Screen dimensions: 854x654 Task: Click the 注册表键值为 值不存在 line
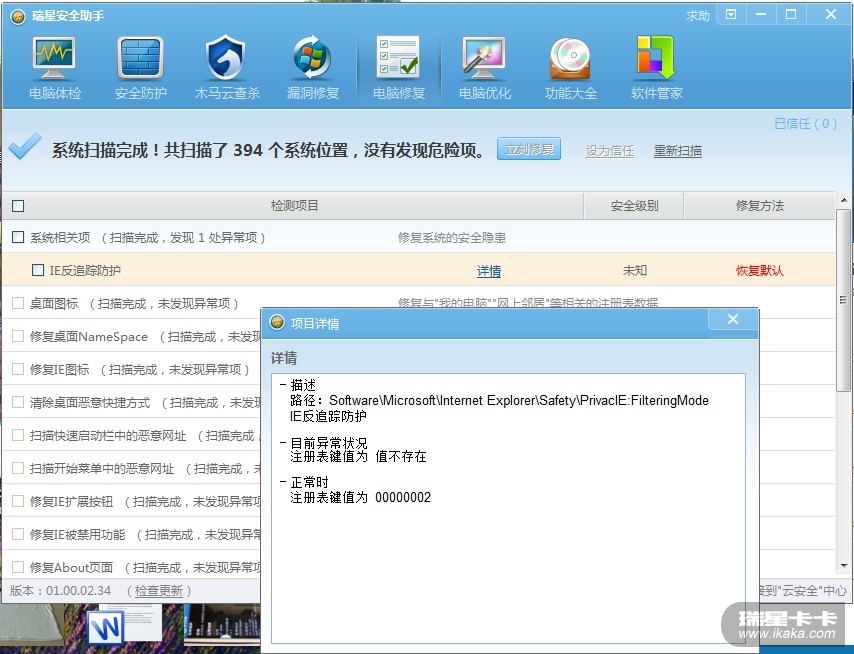pyautogui.click(x=358, y=456)
